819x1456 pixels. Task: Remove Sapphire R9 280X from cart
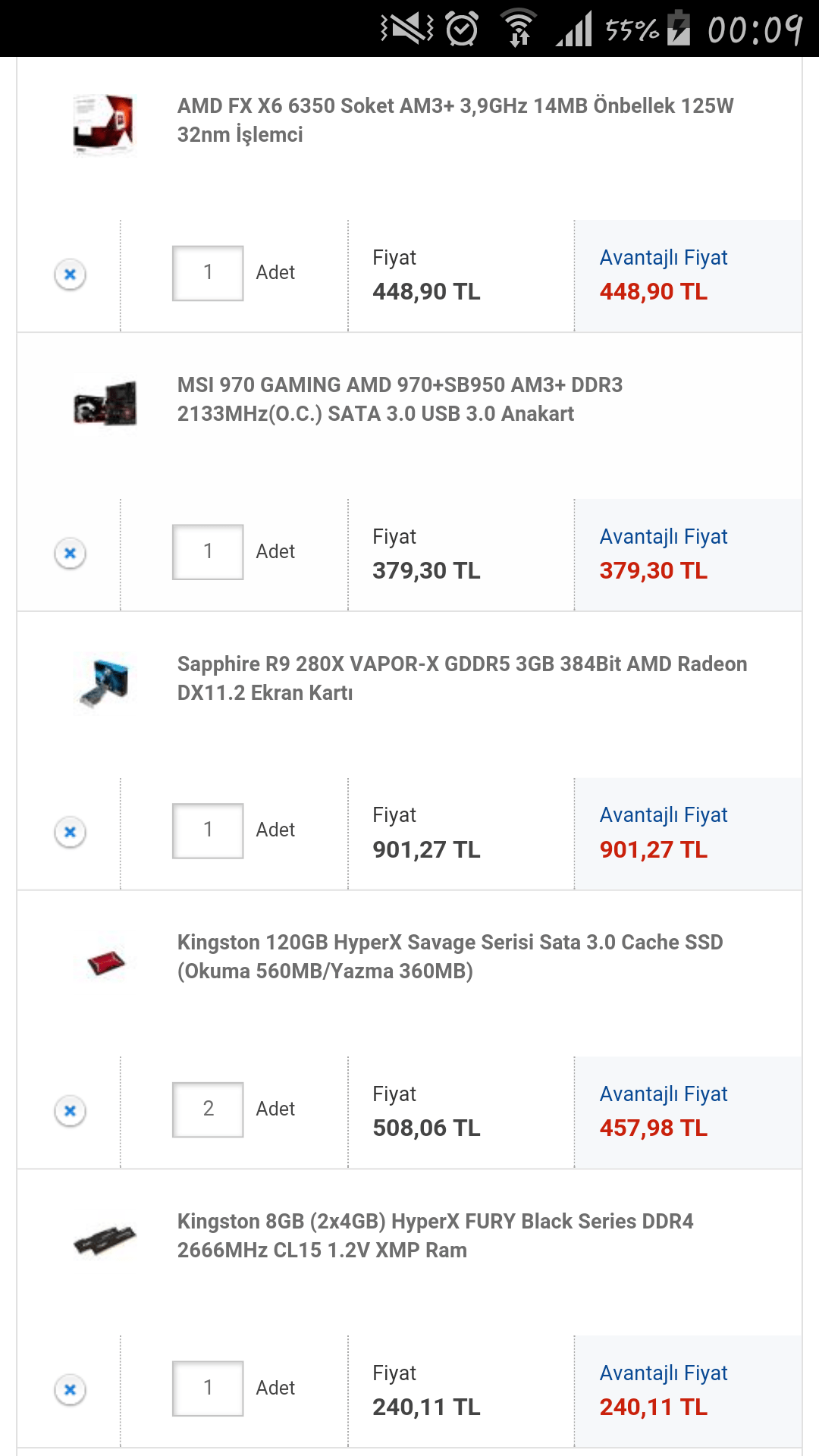(x=69, y=831)
